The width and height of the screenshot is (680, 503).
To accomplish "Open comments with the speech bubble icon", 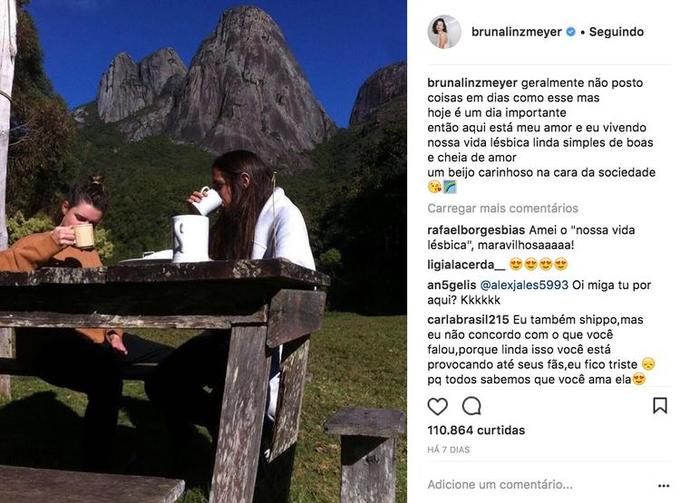I will tap(471, 406).
